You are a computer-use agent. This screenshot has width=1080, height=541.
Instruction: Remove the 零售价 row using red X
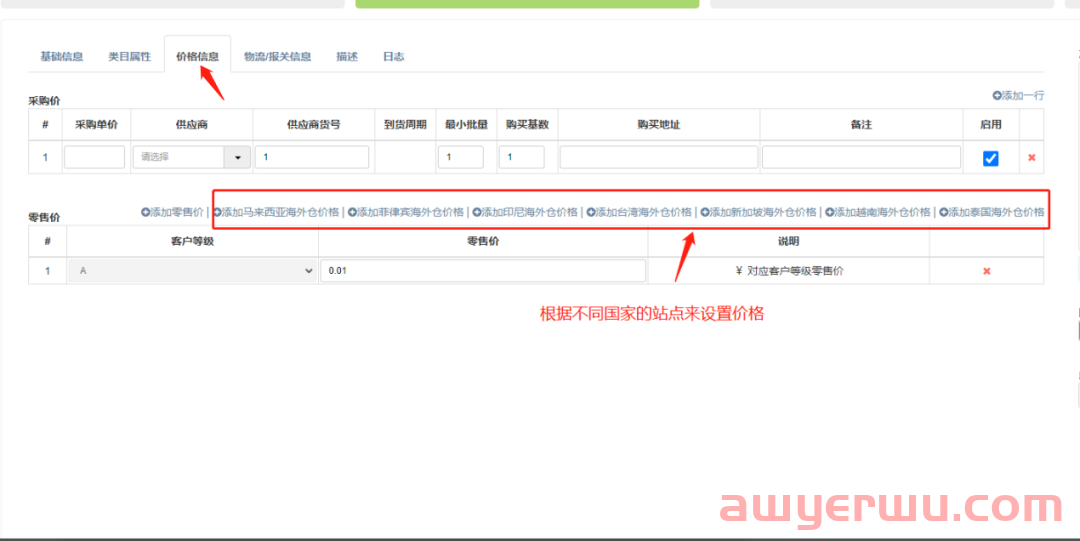coord(986,271)
